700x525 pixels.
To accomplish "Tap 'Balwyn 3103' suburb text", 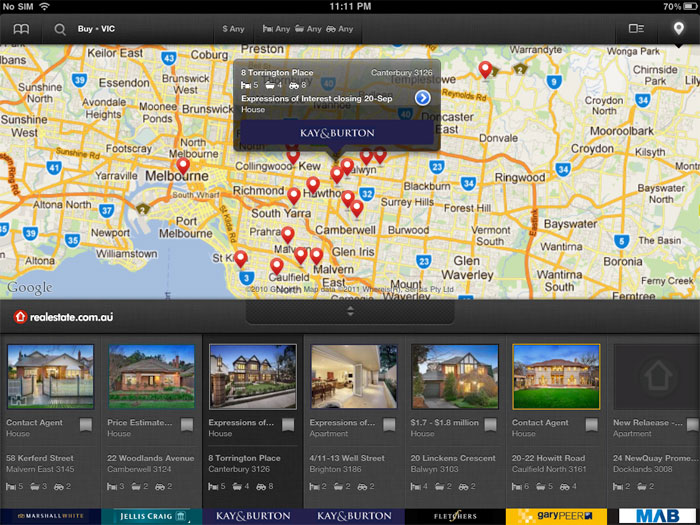I will [x=434, y=469].
